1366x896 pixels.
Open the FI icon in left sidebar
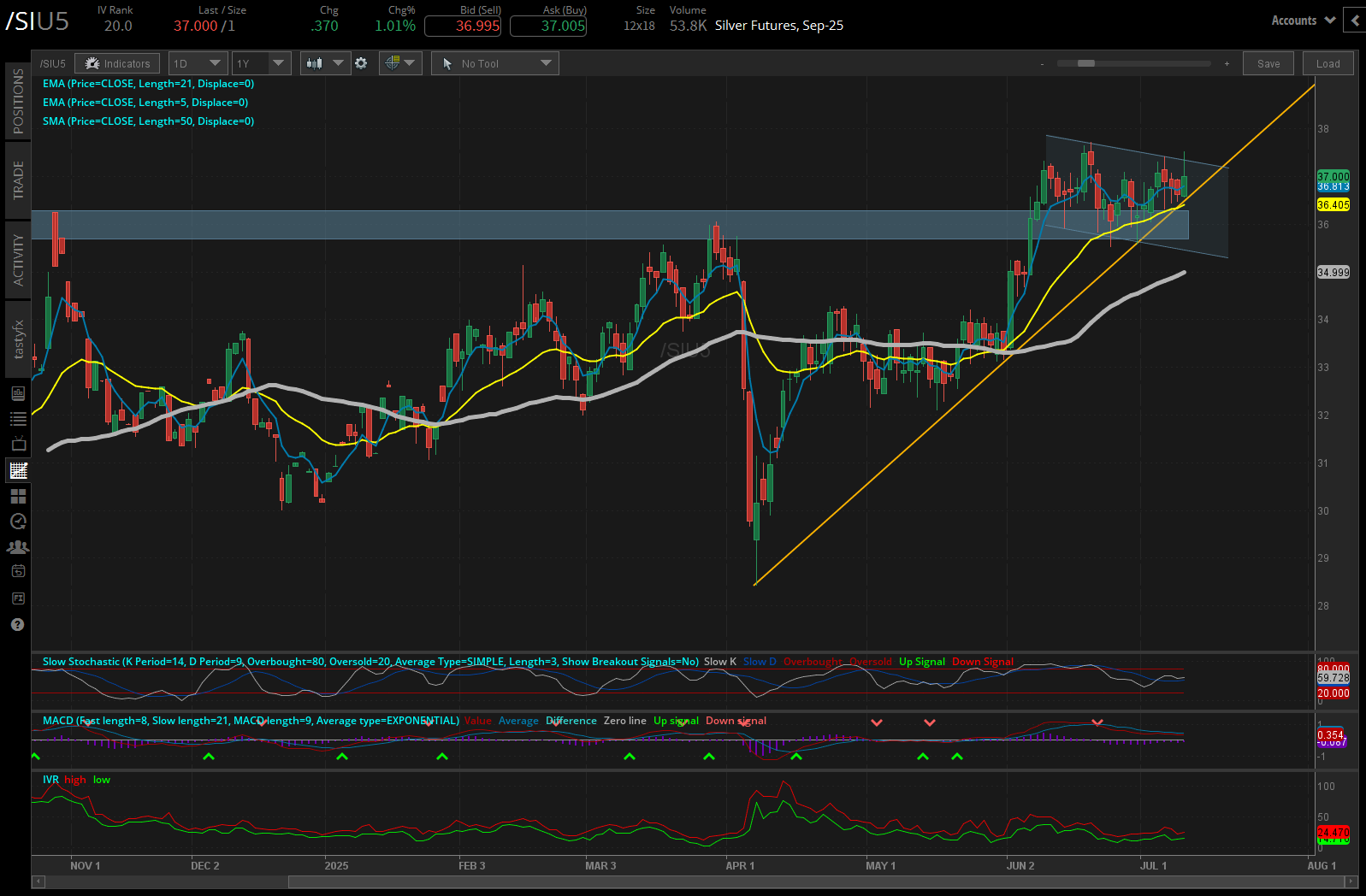[18, 598]
